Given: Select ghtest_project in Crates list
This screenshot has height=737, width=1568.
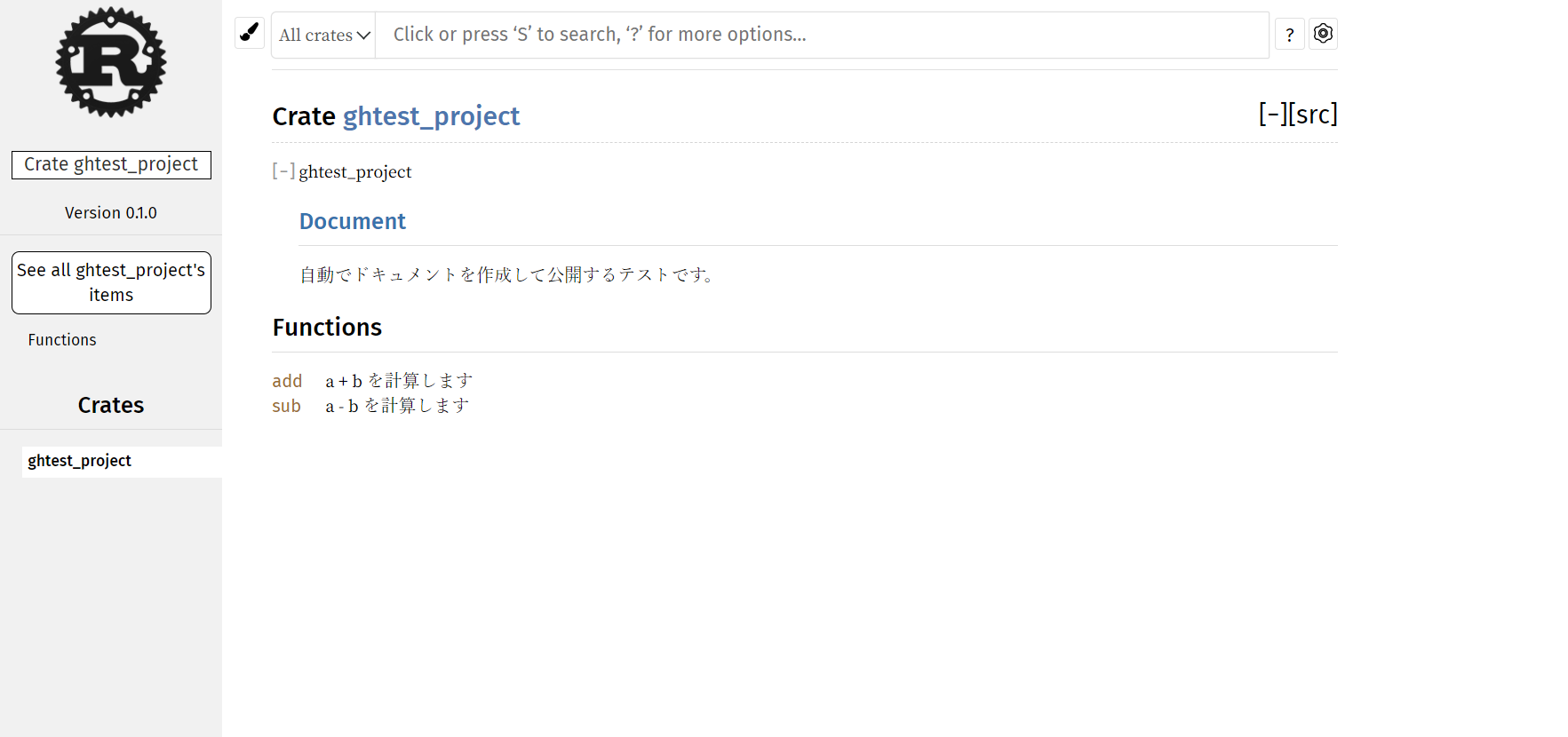Looking at the screenshot, I should (x=79, y=461).
